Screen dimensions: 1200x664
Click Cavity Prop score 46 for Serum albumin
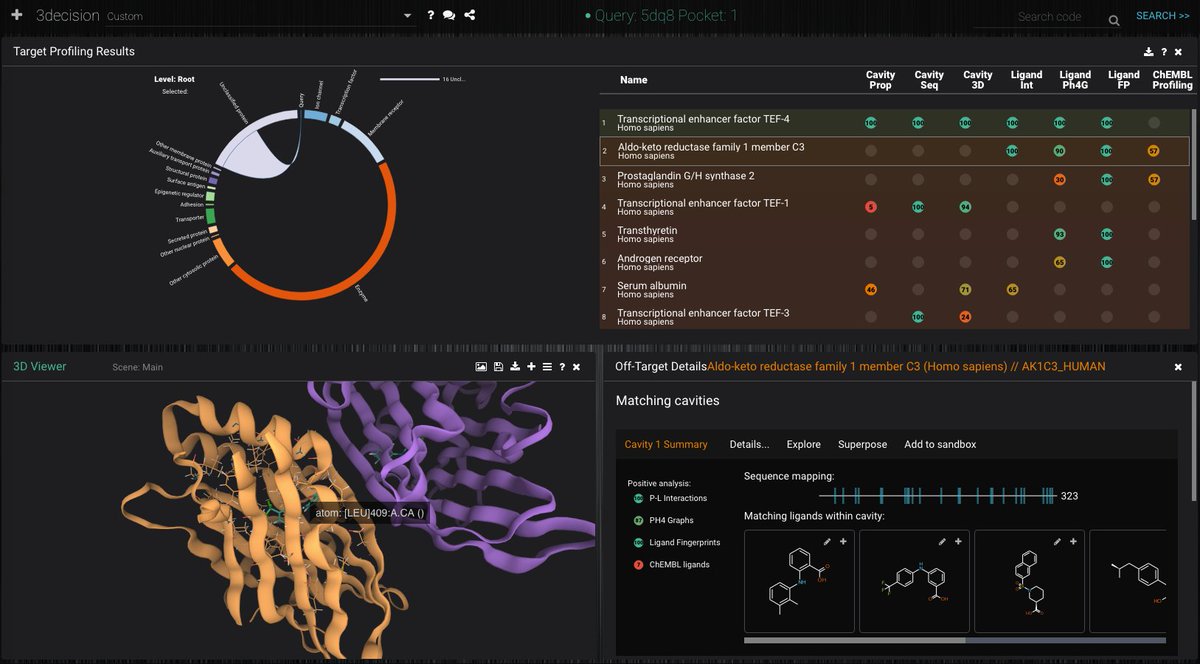(871, 290)
